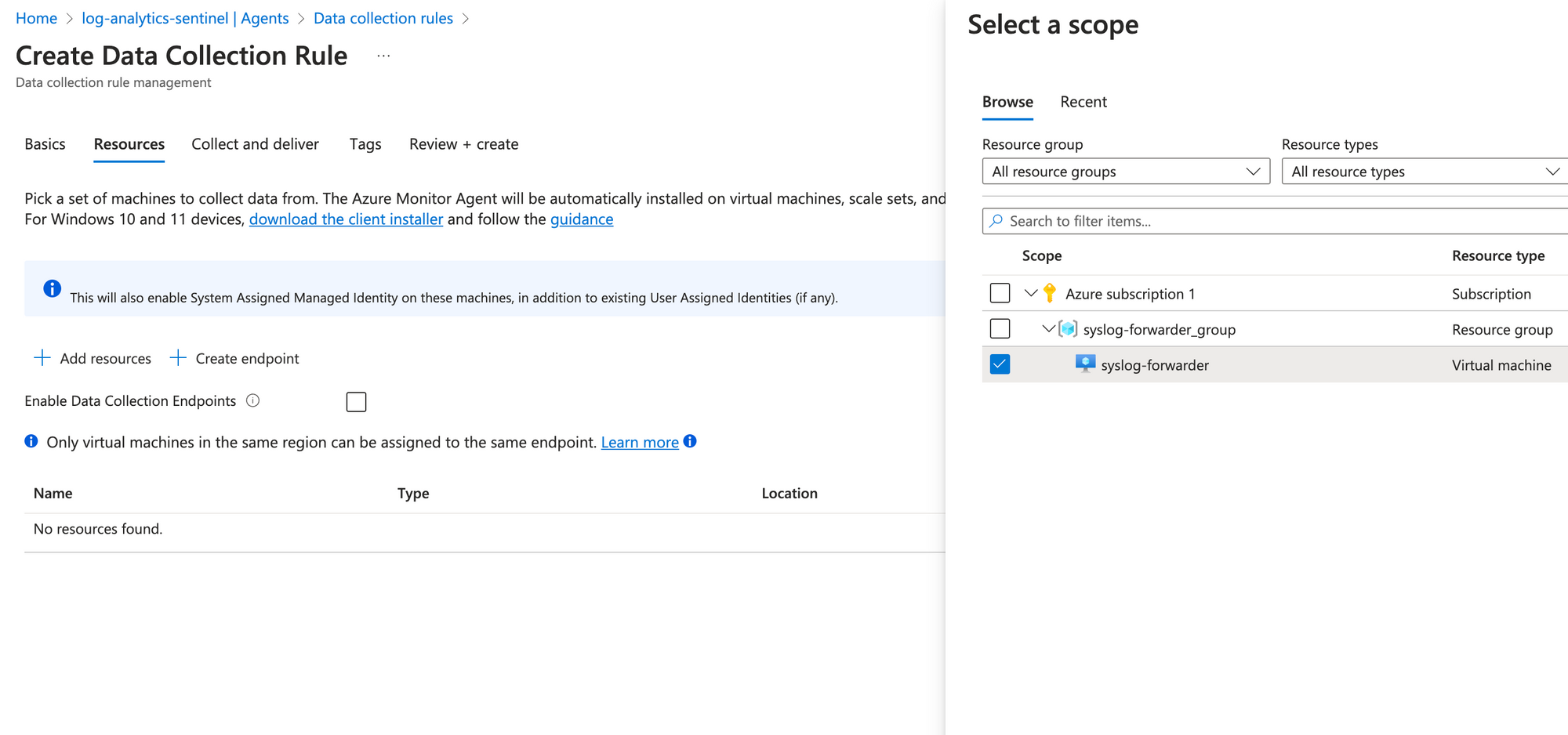Image resolution: width=1568 pixels, height=735 pixels.
Task: Click the blue info icon in the Managed Identity banner
Action: pos(53,288)
